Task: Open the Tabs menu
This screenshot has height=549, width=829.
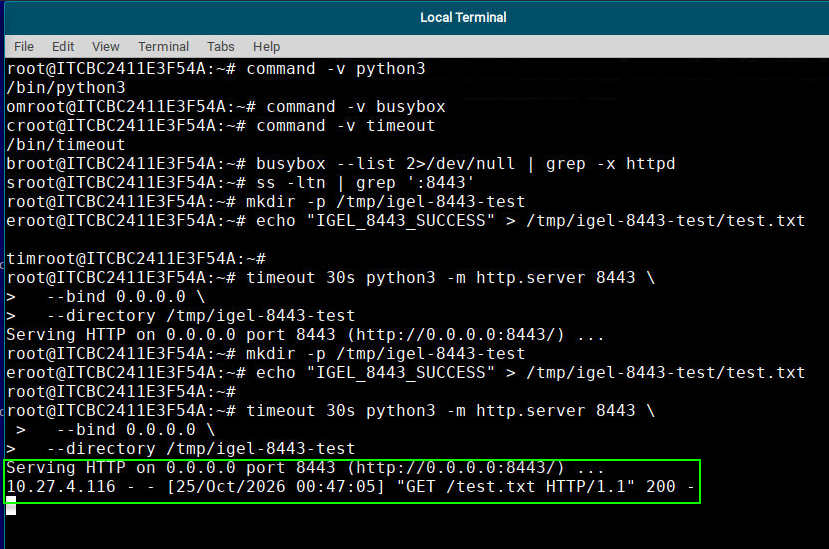Action: (220, 47)
